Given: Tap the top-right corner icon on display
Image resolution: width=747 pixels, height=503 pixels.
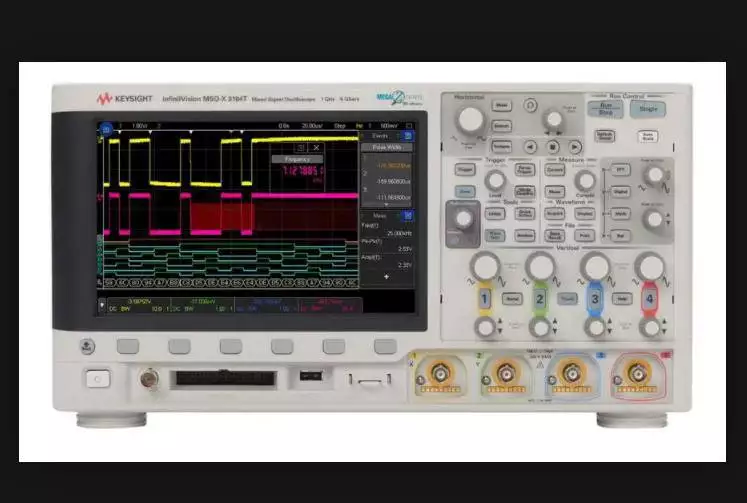Looking at the screenshot, I should click(x=409, y=126).
